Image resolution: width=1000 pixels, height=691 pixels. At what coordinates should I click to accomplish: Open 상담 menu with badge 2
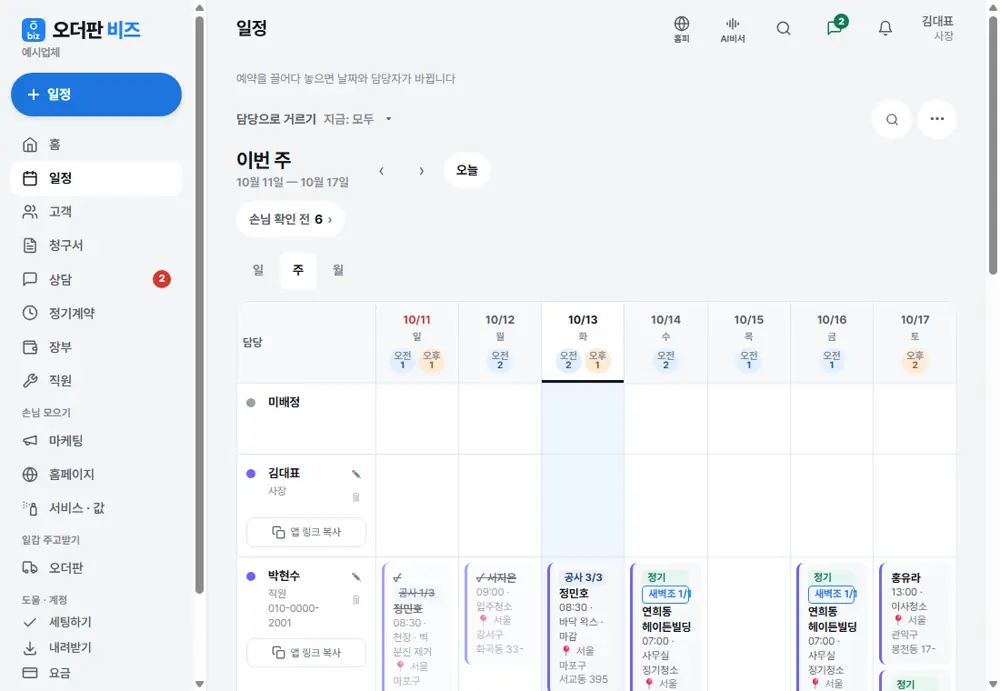96,279
